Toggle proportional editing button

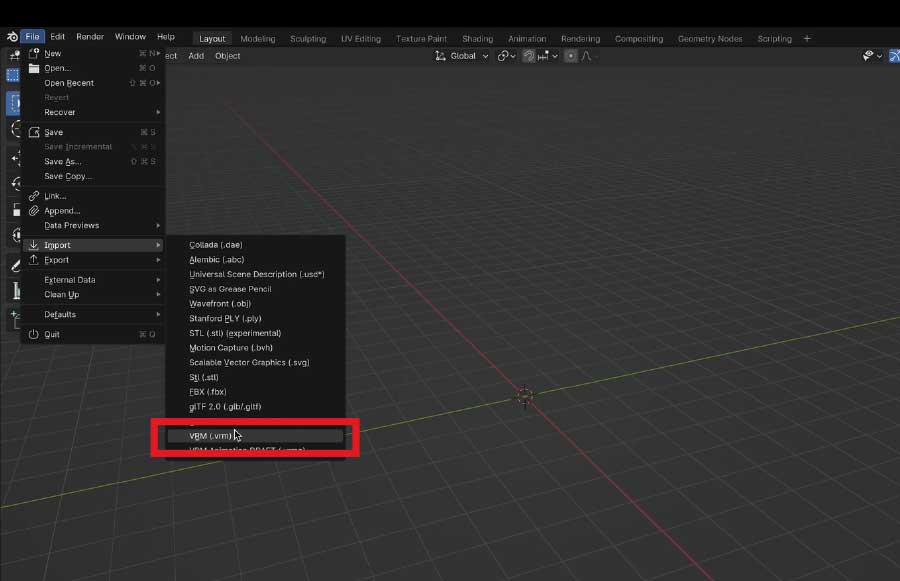(571, 56)
